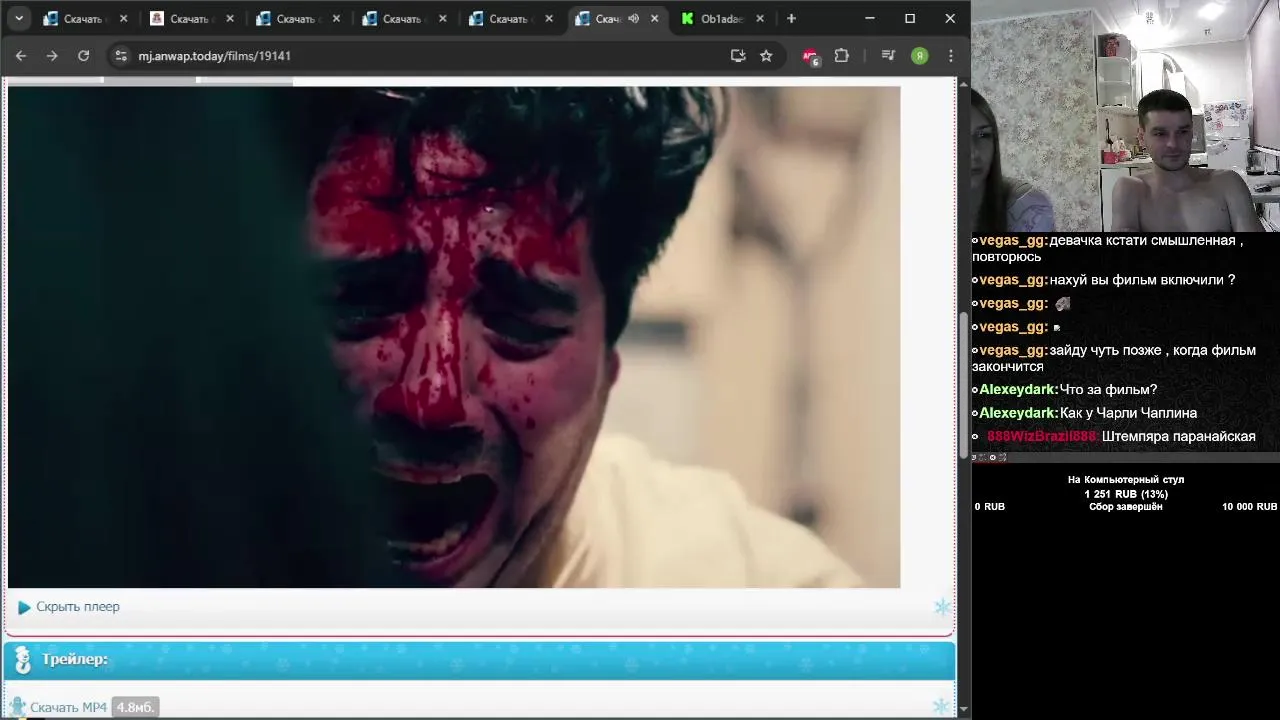Open the media controls button in toolbar
The width and height of the screenshot is (1280, 720).
(x=888, y=56)
